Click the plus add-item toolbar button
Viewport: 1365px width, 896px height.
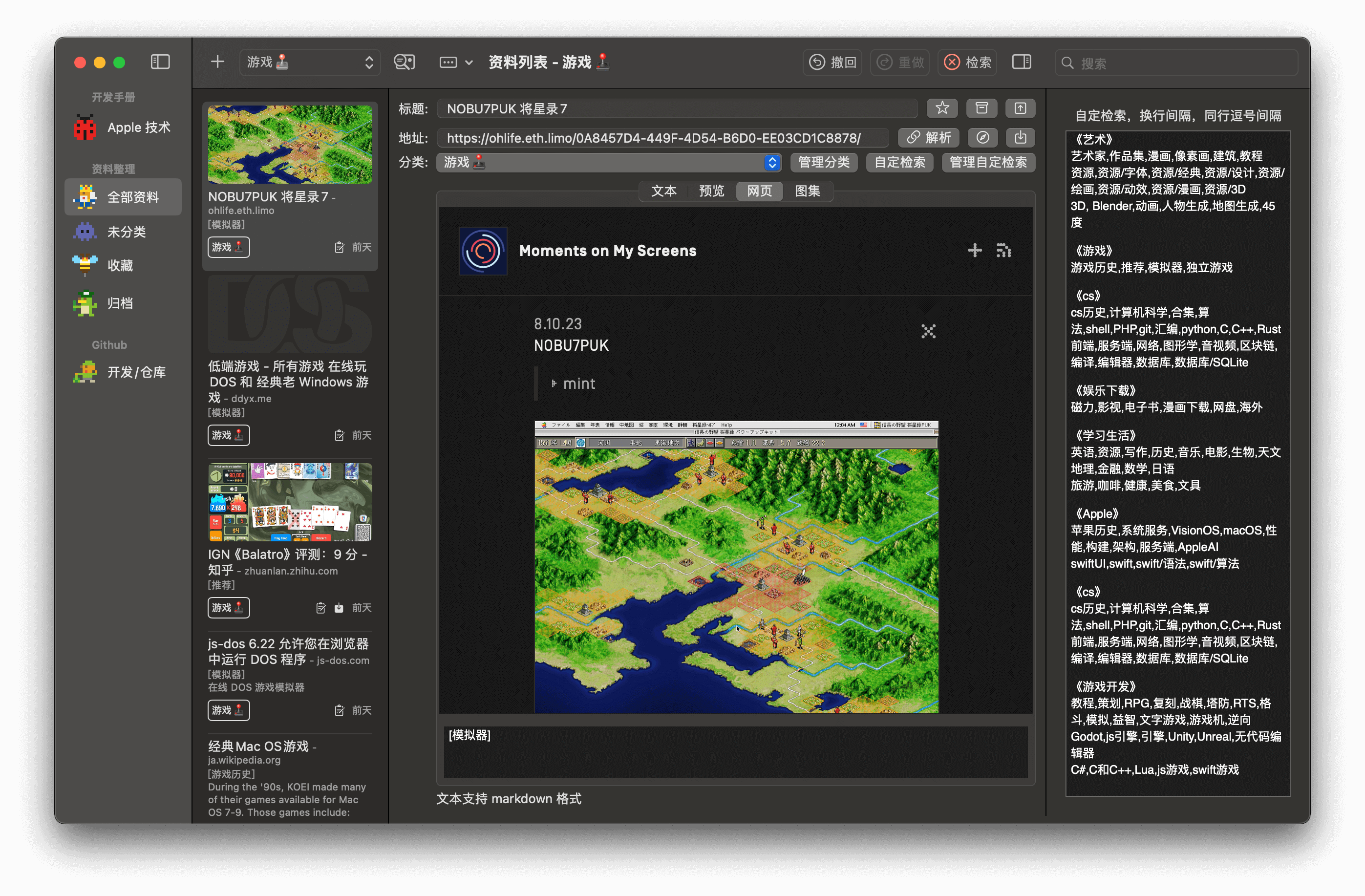[x=217, y=62]
